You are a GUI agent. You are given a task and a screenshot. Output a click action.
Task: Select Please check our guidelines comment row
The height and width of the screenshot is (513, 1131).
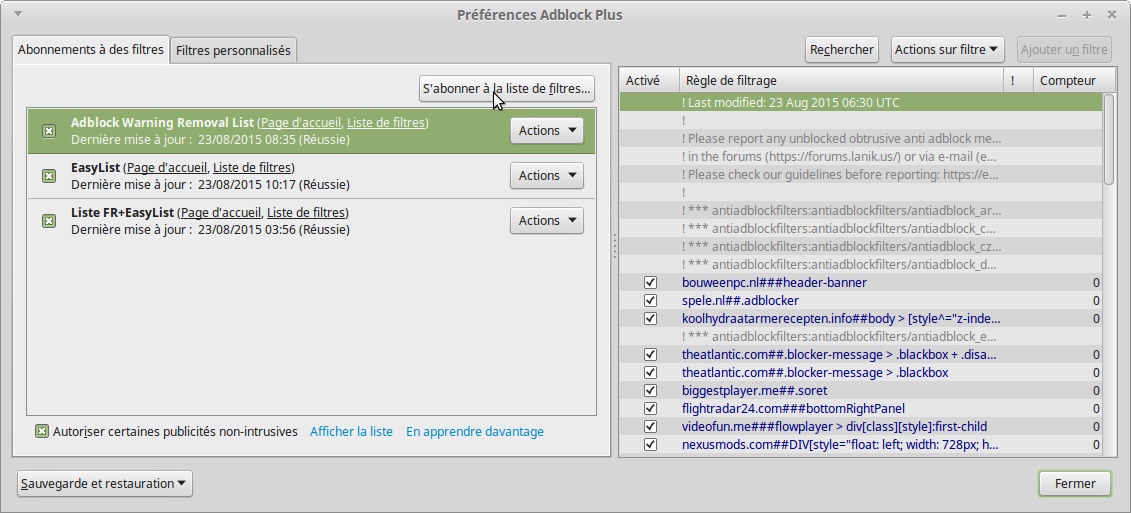point(861,175)
